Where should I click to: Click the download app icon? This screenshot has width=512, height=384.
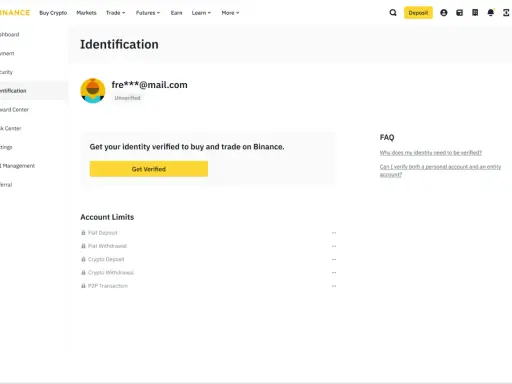(x=507, y=13)
